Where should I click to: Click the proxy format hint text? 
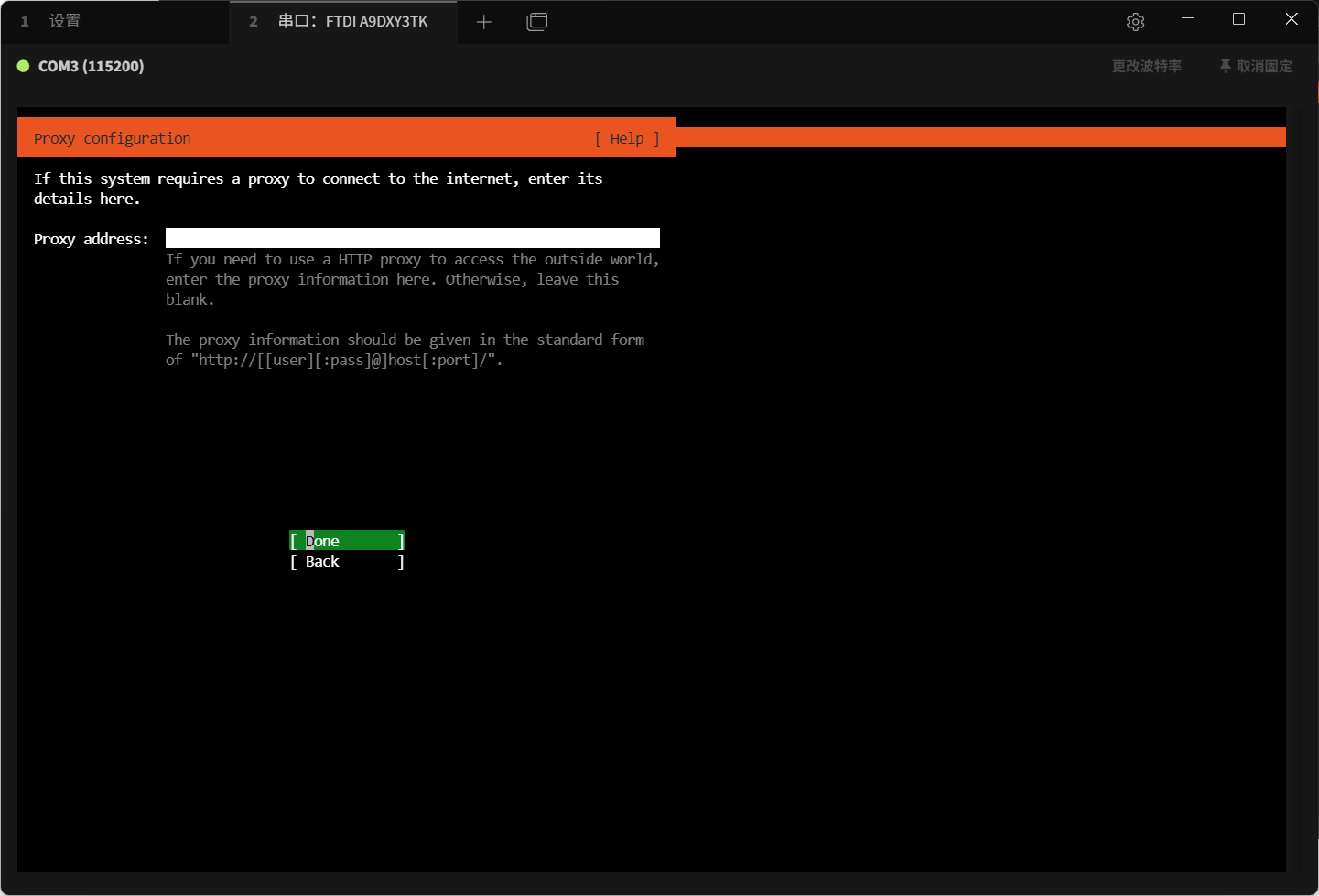tap(405, 350)
